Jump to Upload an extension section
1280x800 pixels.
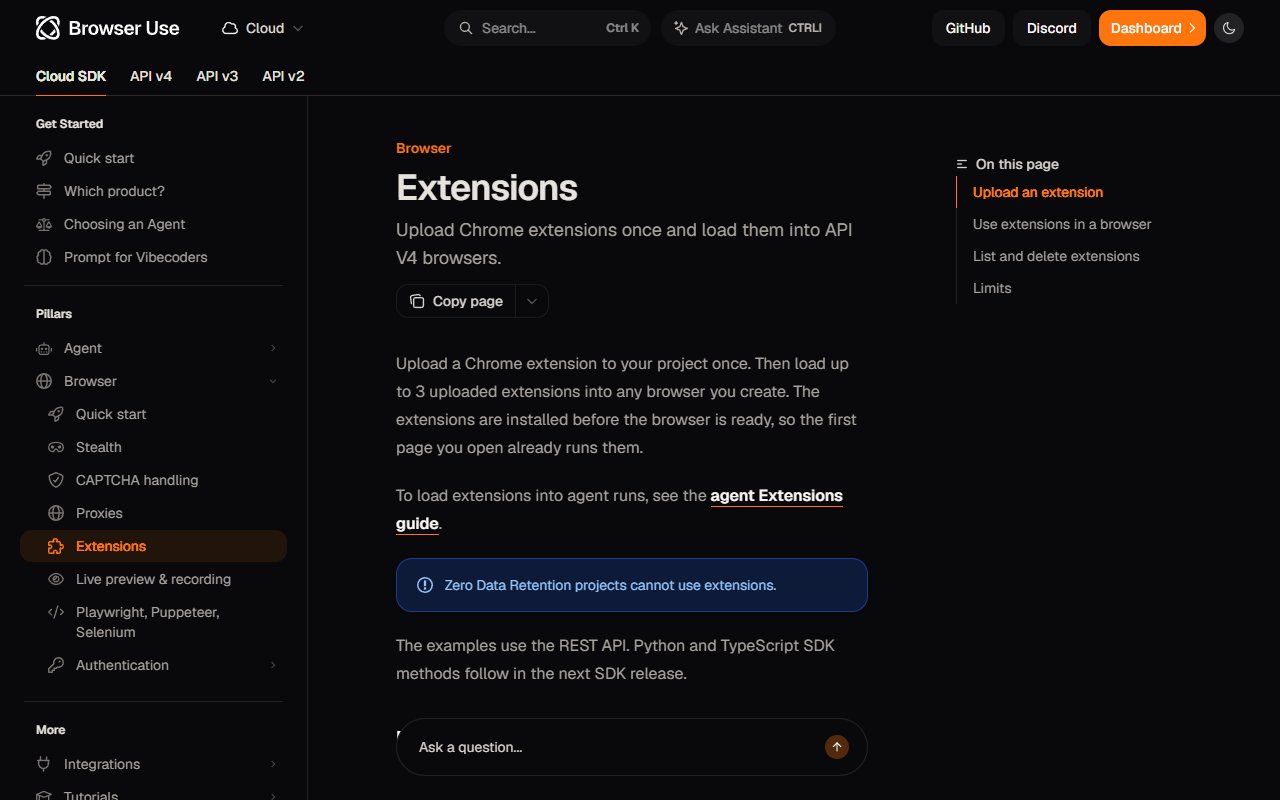1038,192
